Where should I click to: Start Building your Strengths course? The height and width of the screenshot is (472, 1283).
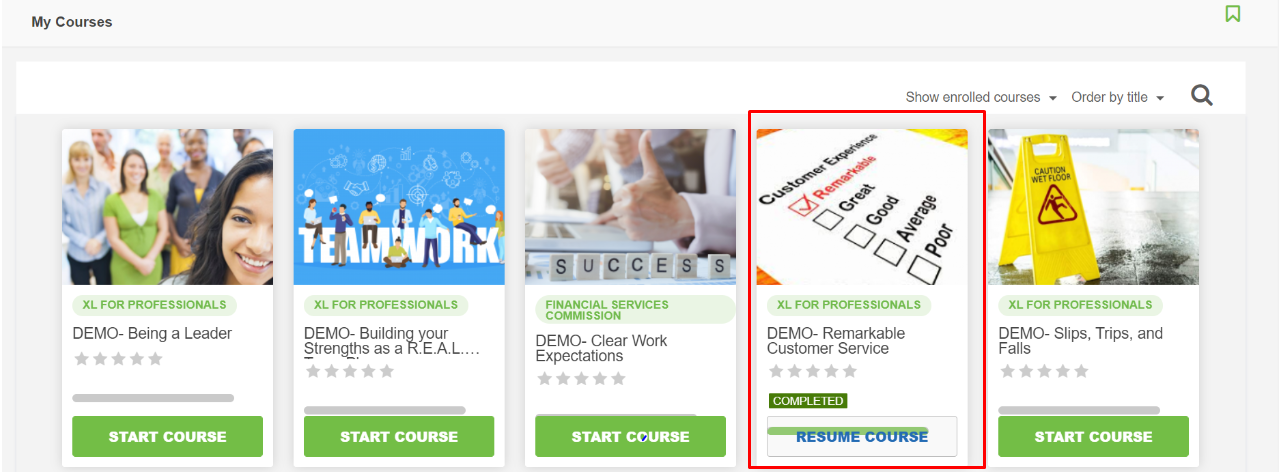(399, 437)
